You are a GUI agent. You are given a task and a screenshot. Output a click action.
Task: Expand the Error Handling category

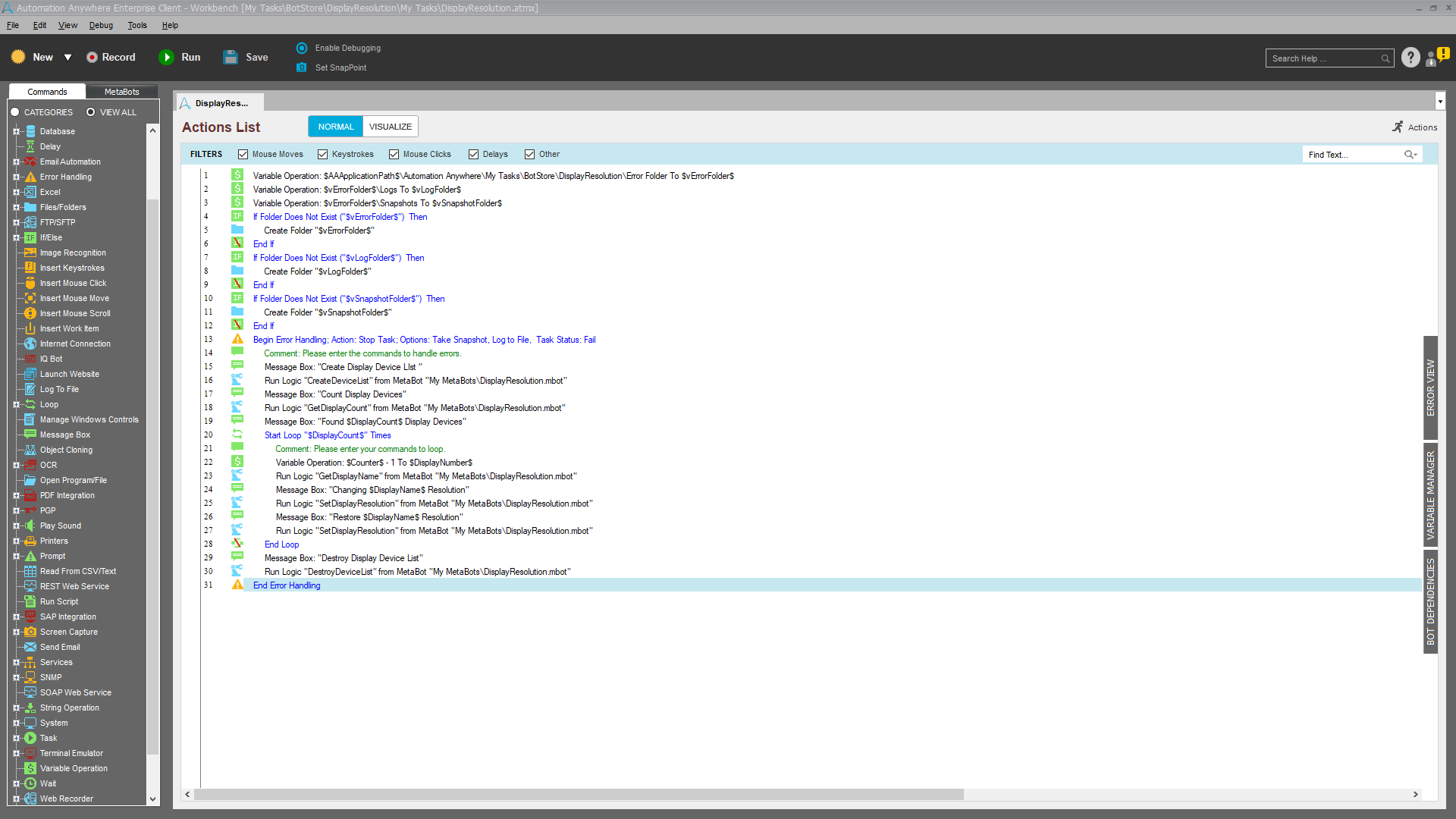16,177
